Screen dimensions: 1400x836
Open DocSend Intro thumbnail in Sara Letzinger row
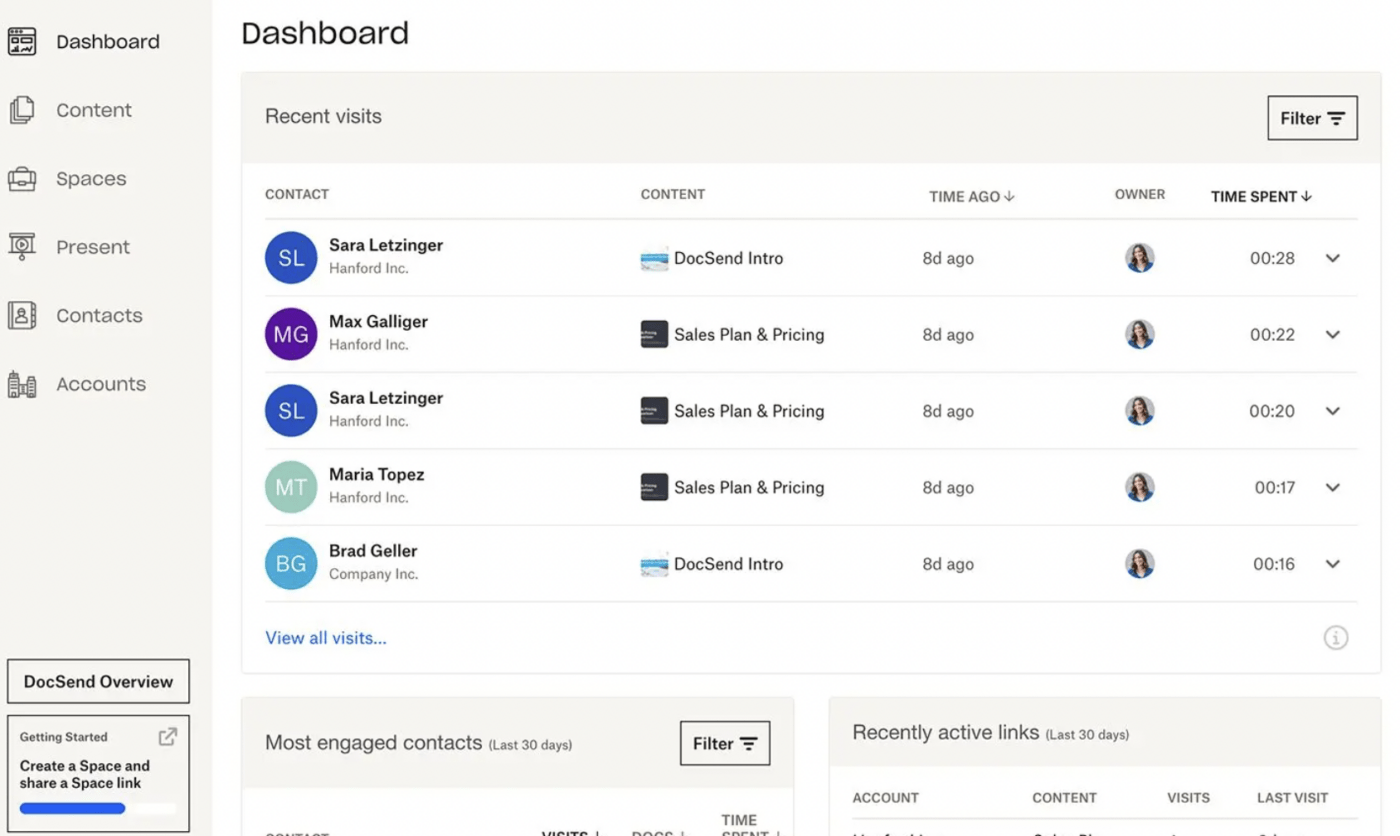click(654, 258)
